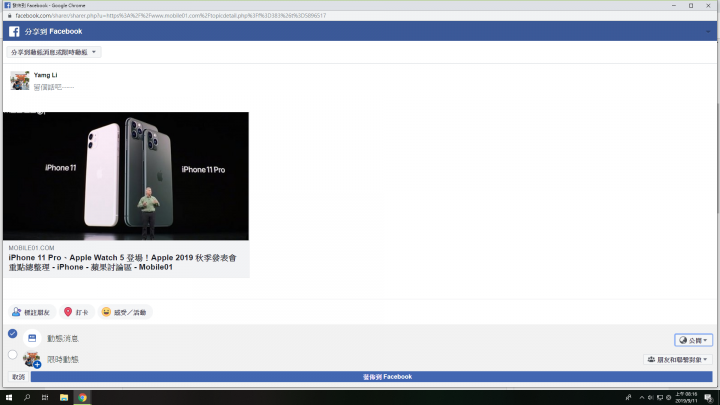Image resolution: width=720 pixels, height=405 pixels.
Task: Click the Facebook logo in the blue header
Action: pos(14,31)
